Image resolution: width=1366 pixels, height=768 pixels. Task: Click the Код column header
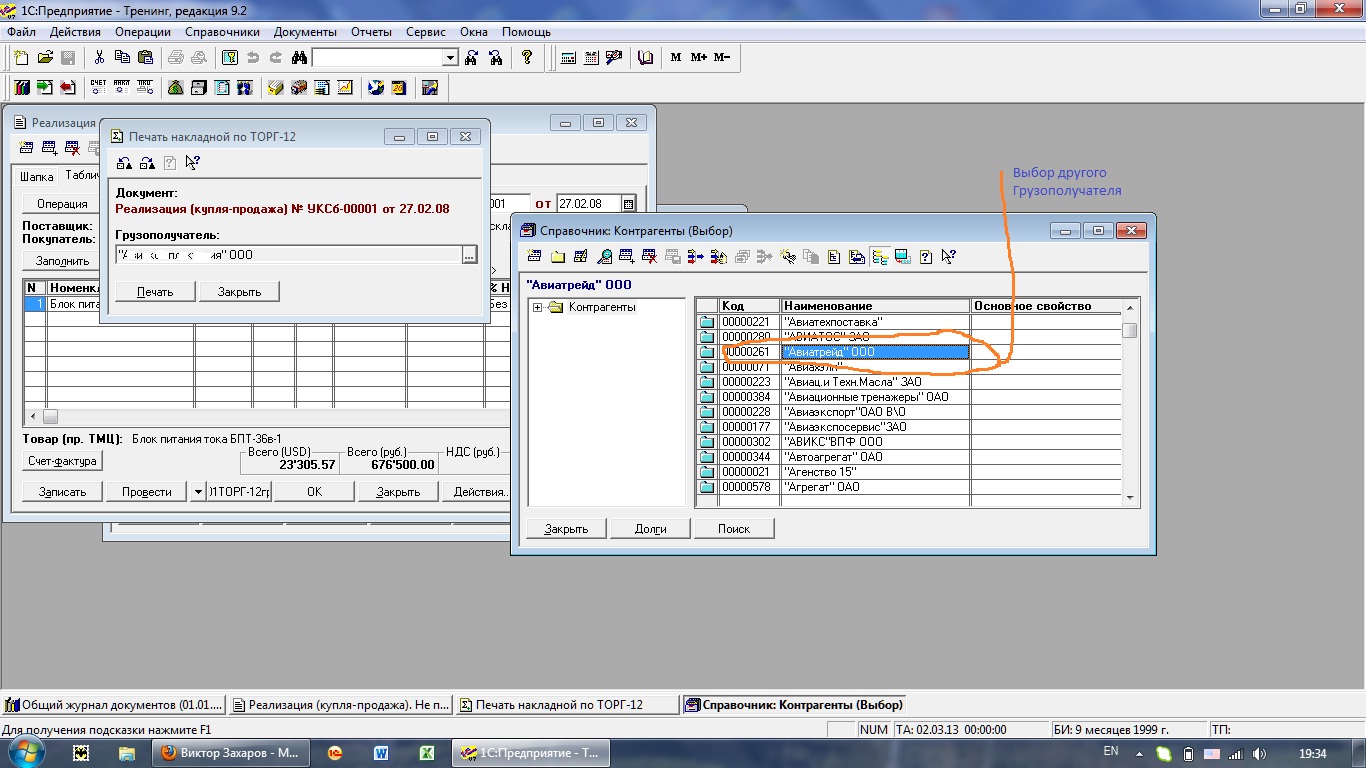(x=749, y=306)
